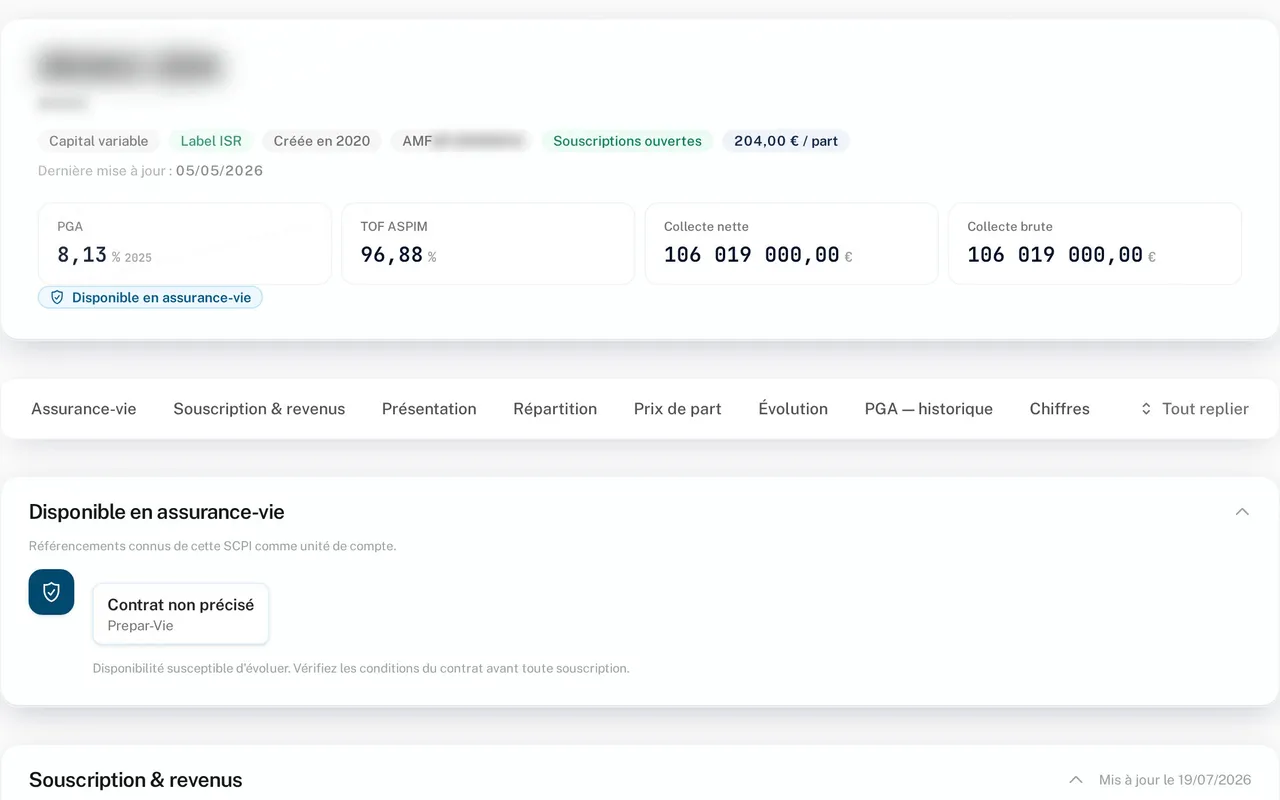Click the Souscriptions ouvertes tag
1280x800 pixels.
pyautogui.click(x=628, y=141)
